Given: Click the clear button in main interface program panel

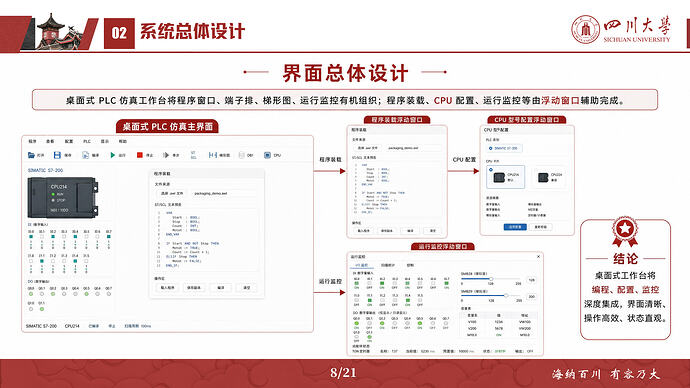Looking at the screenshot, I should (x=246, y=287).
